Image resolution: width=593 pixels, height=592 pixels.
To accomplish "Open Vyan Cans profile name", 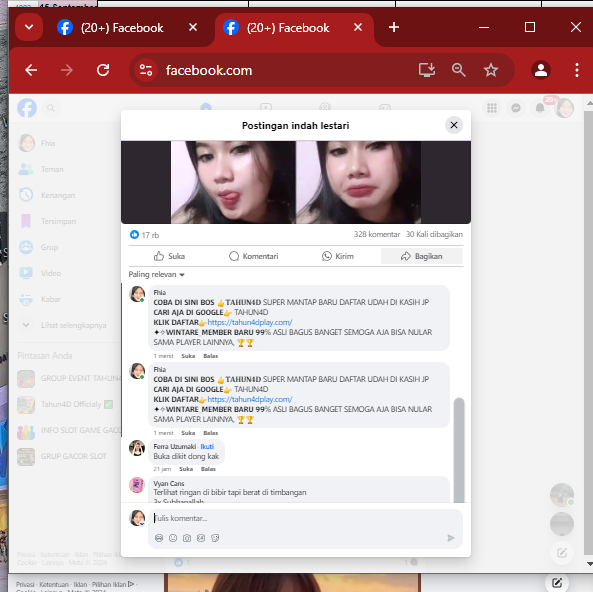I will (169, 483).
